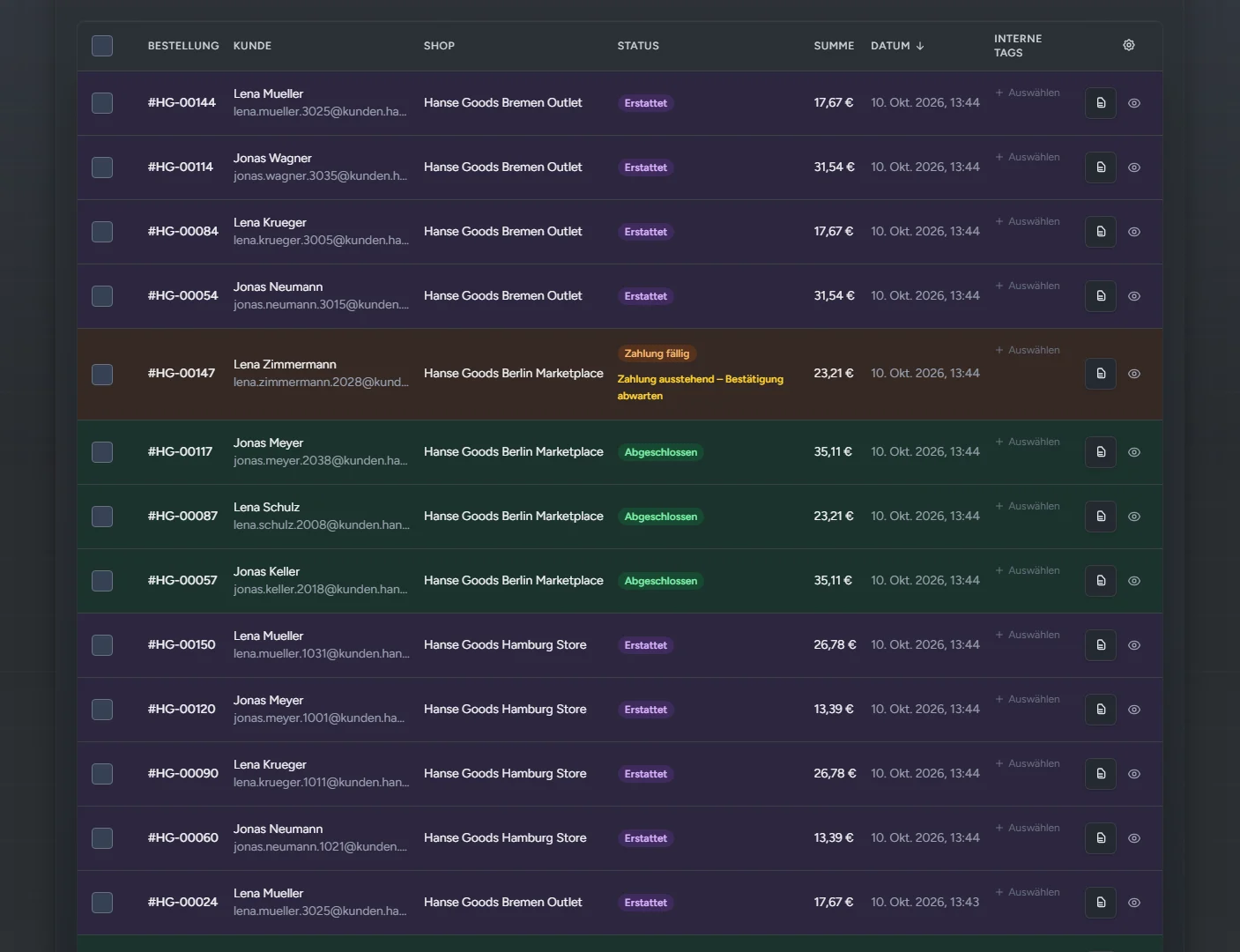This screenshot has height=952, width=1240.
Task: Open document for order #HG-00117
Action: tap(1101, 452)
